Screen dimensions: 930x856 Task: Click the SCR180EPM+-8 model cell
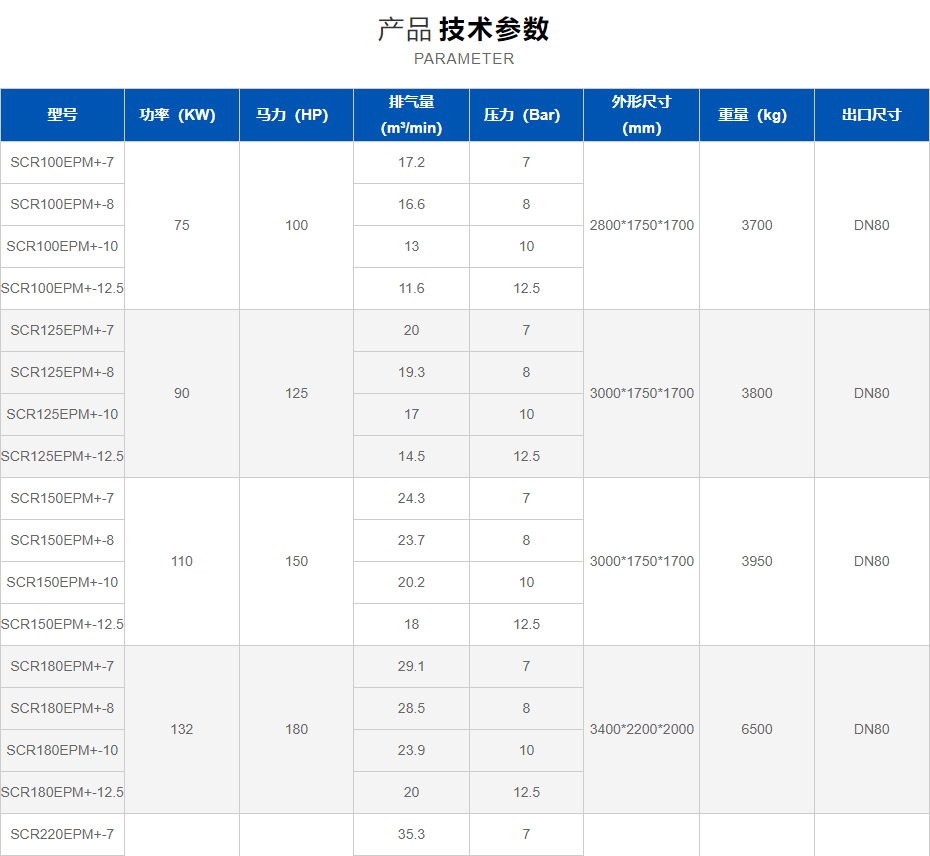click(x=62, y=708)
